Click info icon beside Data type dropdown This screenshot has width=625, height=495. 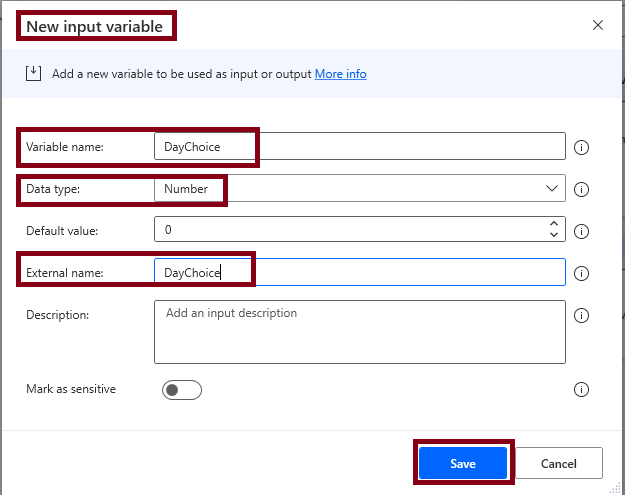tap(581, 189)
